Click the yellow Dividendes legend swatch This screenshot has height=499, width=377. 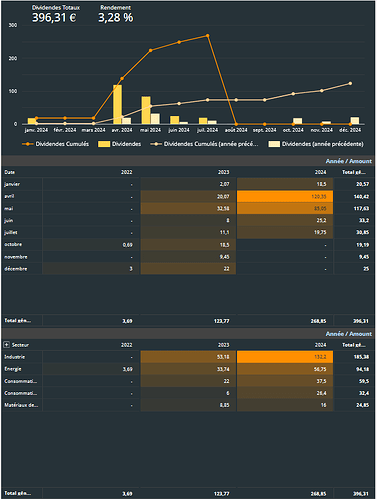tap(104, 144)
